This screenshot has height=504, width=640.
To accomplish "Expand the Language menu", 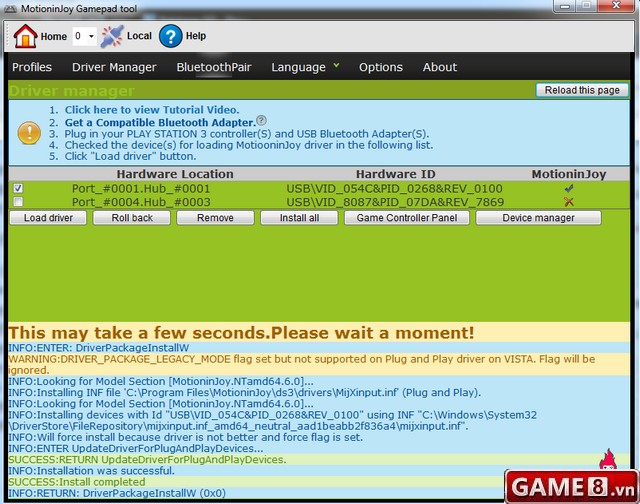I will click(305, 67).
